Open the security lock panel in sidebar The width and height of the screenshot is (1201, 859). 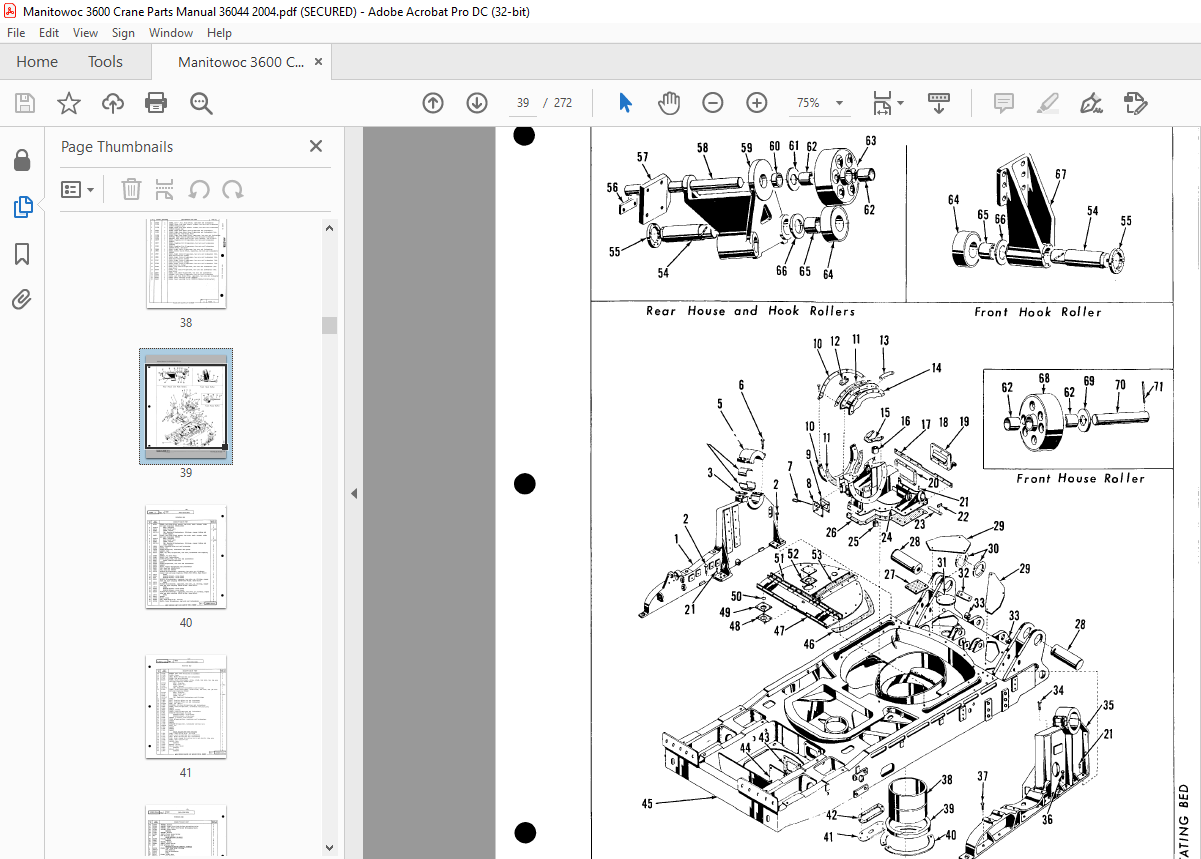[x=22, y=161]
